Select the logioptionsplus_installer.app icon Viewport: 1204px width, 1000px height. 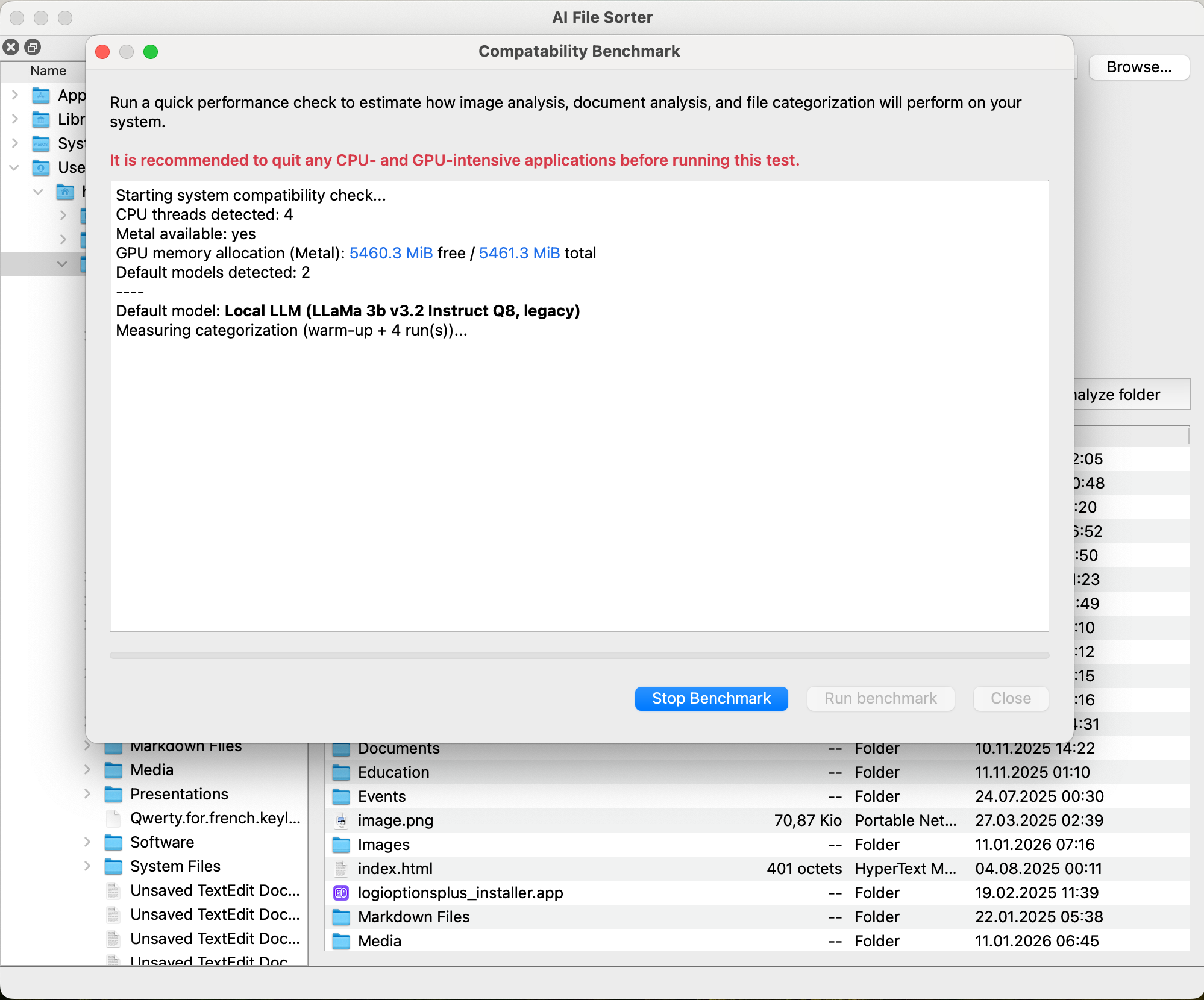point(341,893)
